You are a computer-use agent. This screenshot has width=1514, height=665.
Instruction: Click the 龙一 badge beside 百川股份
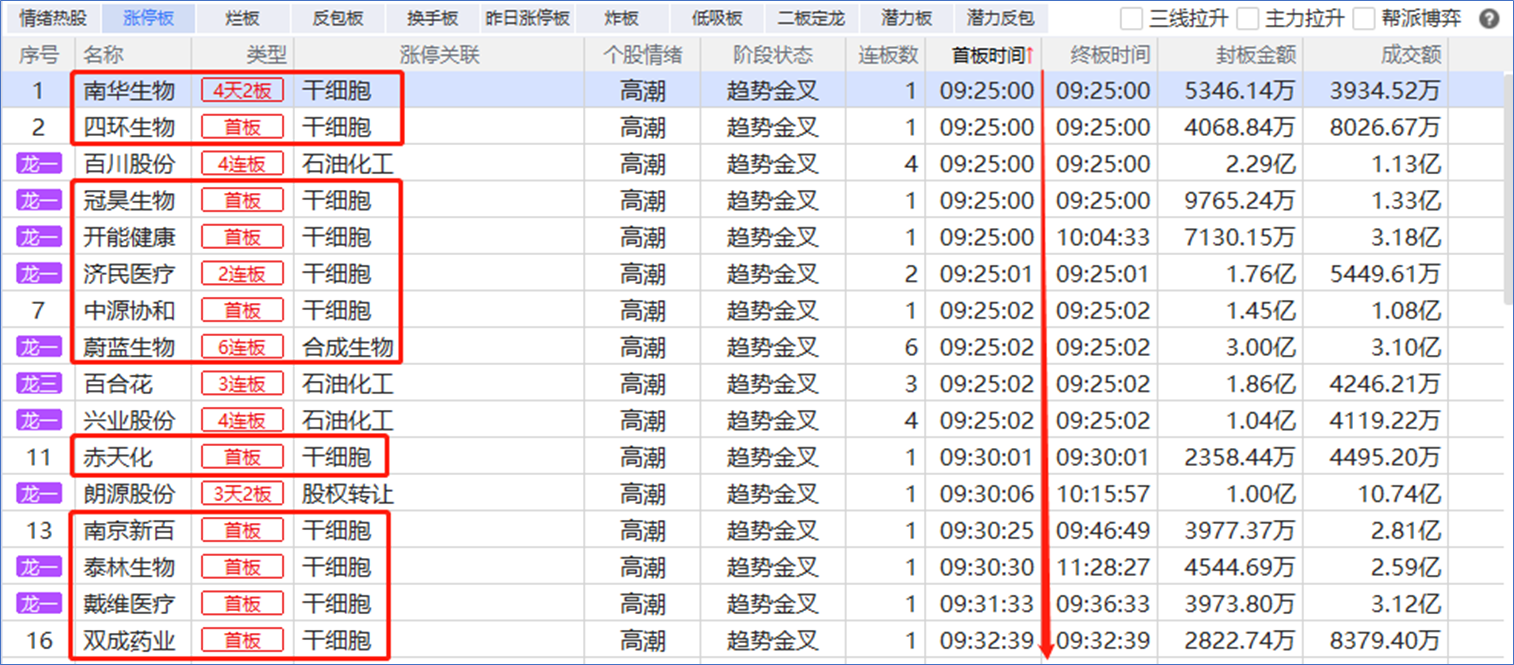coord(39,164)
